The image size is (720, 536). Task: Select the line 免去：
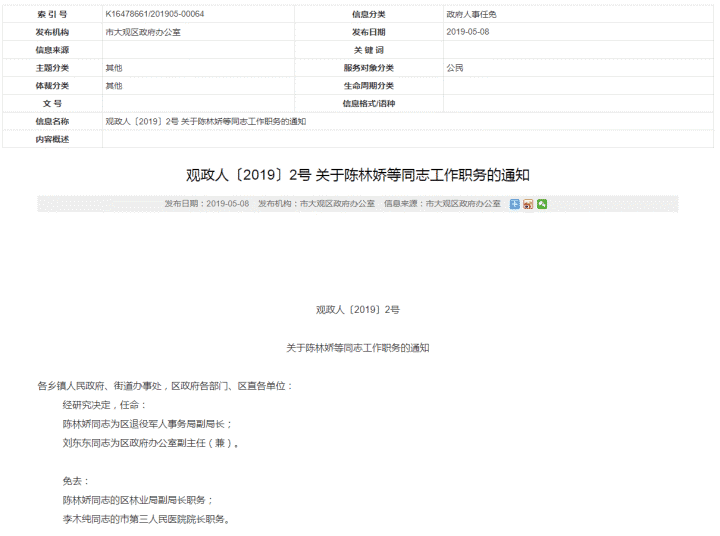[76, 481]
